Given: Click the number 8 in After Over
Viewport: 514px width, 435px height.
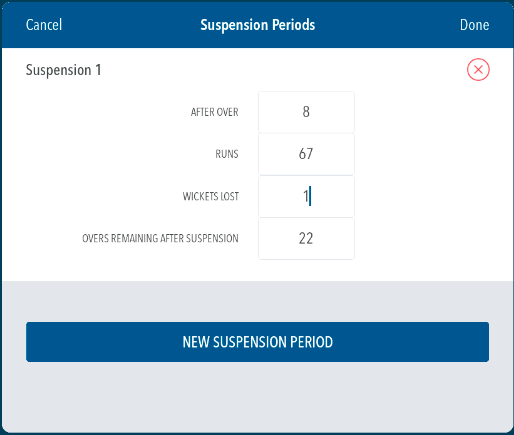Looking at the screenshot, I should [x=306, y=112].
